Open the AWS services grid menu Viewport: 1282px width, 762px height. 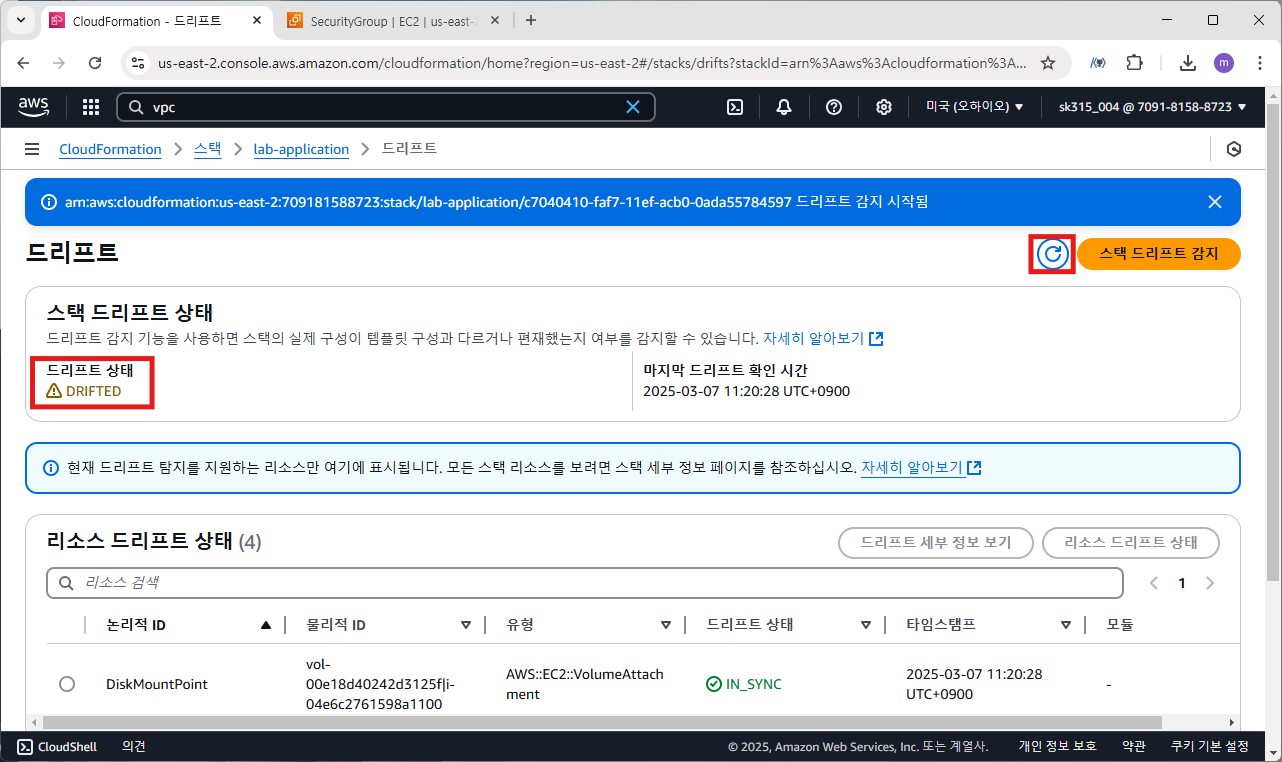tap(90, 107)
